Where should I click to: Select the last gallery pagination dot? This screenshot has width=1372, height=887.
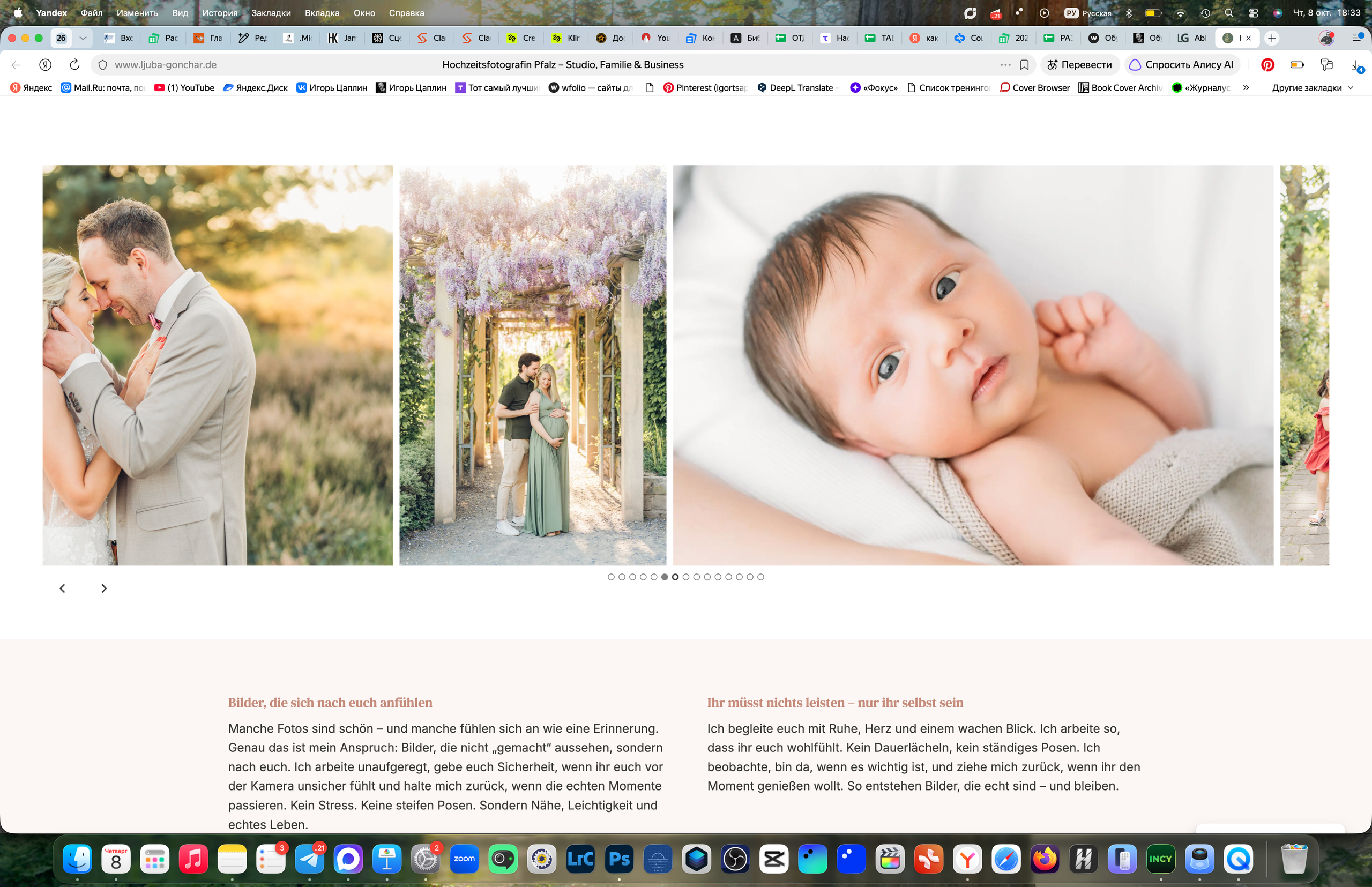(x=760, y=577)
